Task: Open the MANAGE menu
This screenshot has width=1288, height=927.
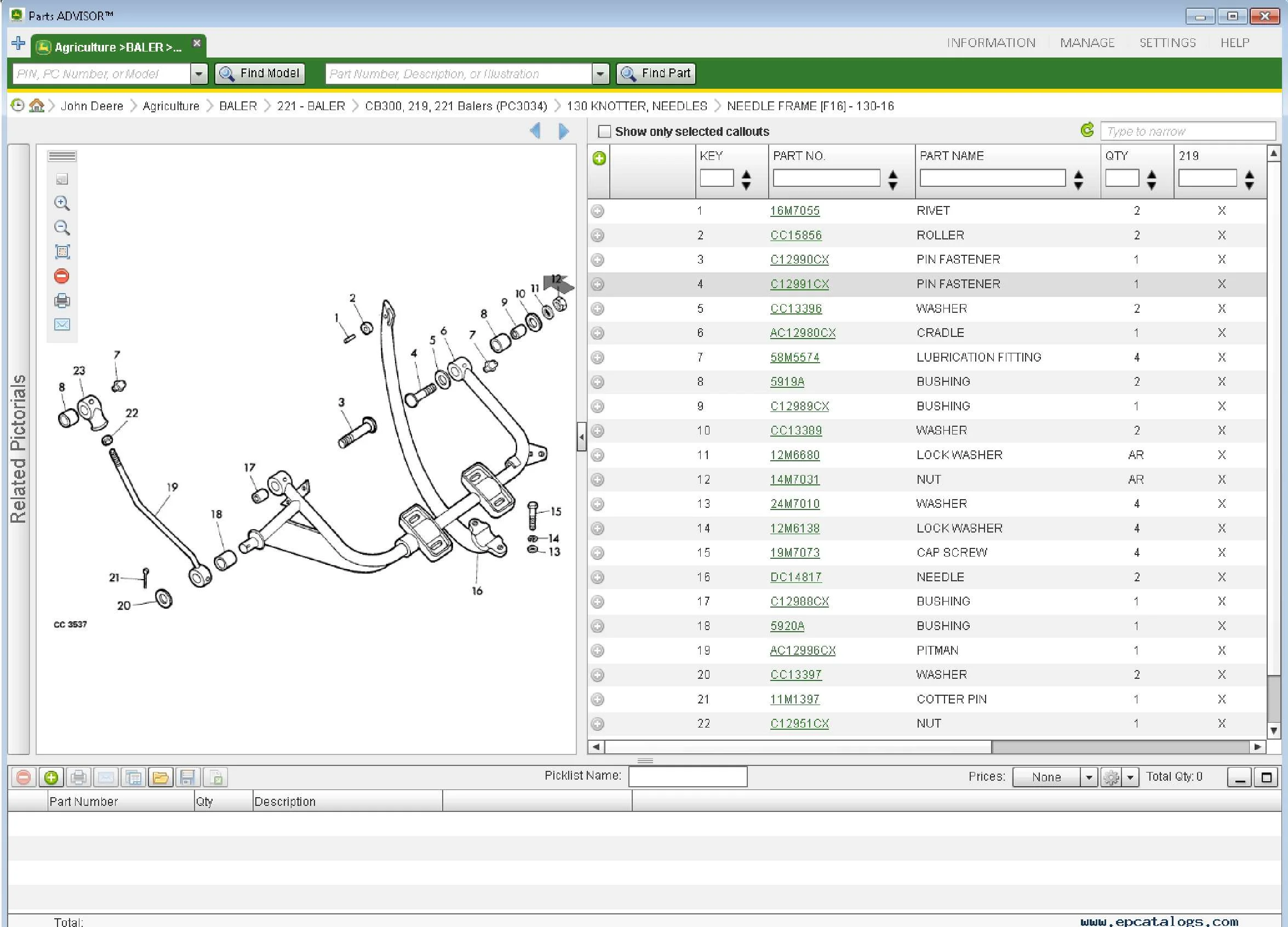Action: (1087, 43)
